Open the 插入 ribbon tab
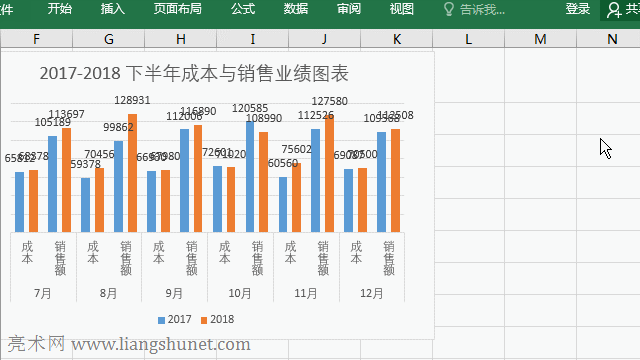This screenshot has height=360, width=640. 113,9
